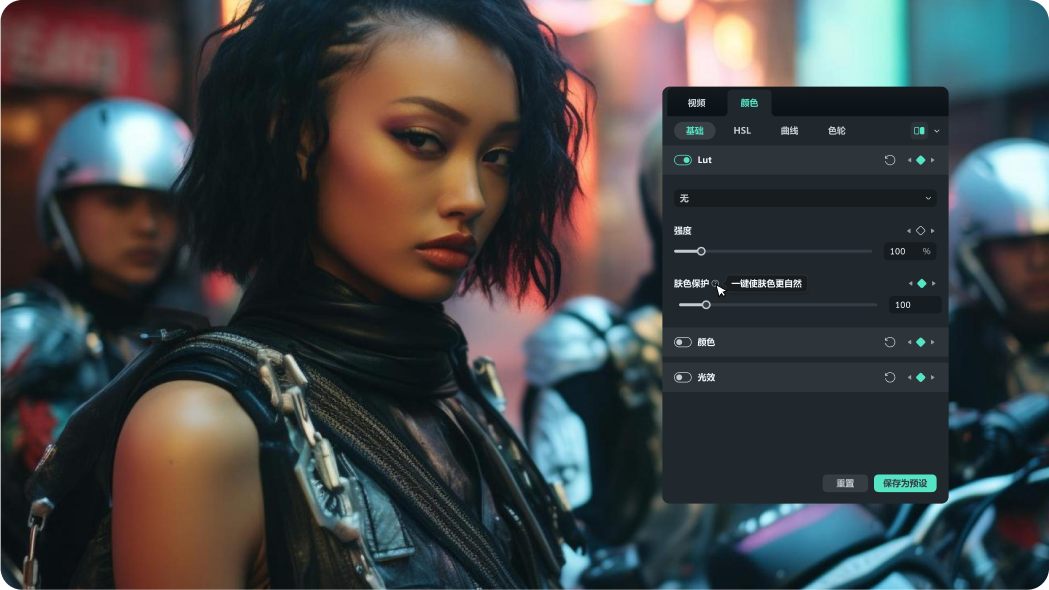This screenshot has height=590, width=1049.
Task: Switch to the 曲线 sub-tab
Action: coord(789,130)
